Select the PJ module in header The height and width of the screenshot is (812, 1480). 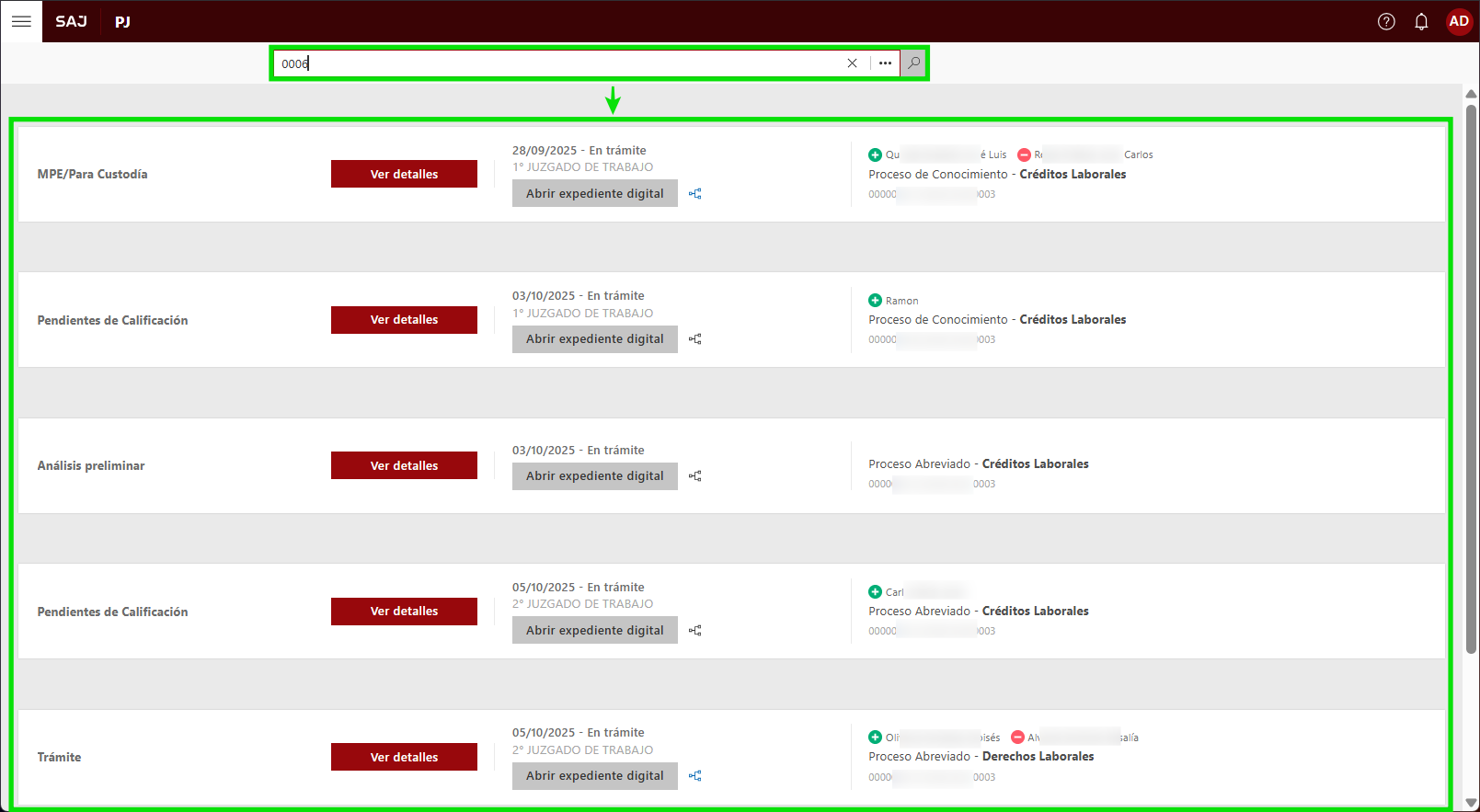click(122, 21)
